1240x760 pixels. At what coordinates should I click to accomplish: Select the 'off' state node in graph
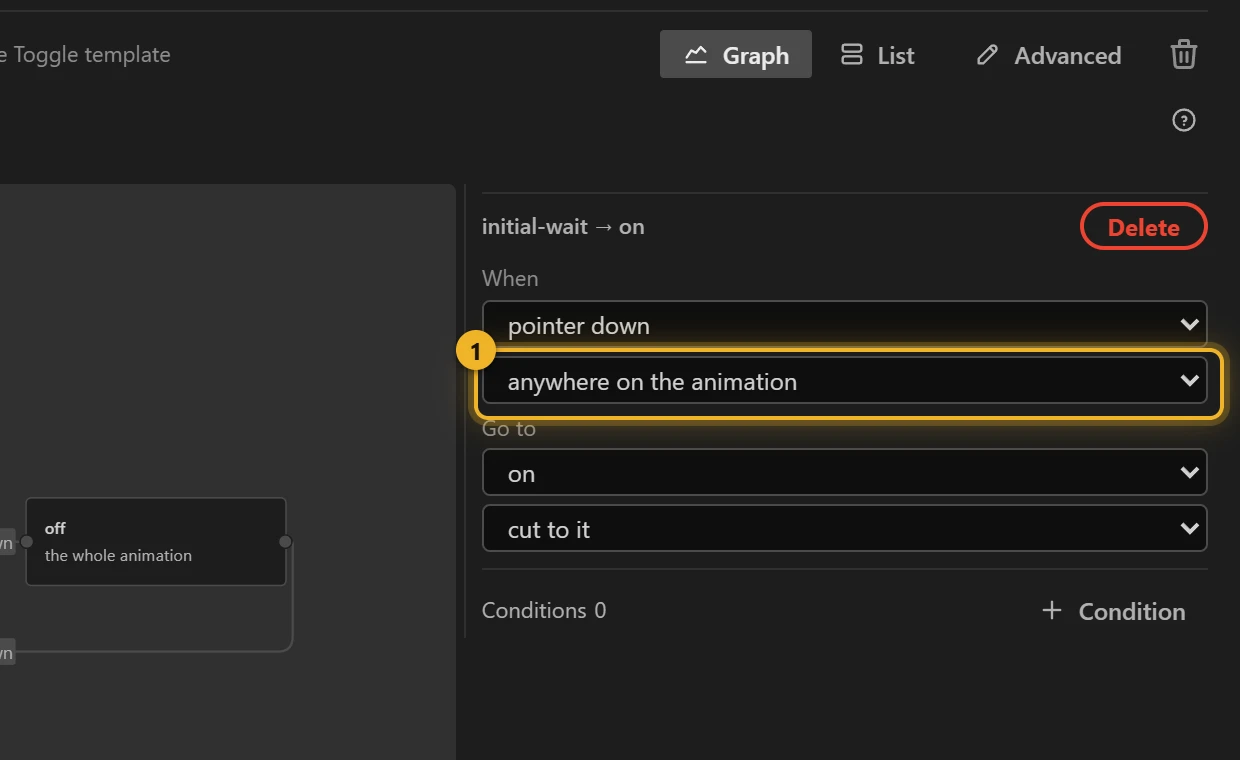[x=156, y=541]
